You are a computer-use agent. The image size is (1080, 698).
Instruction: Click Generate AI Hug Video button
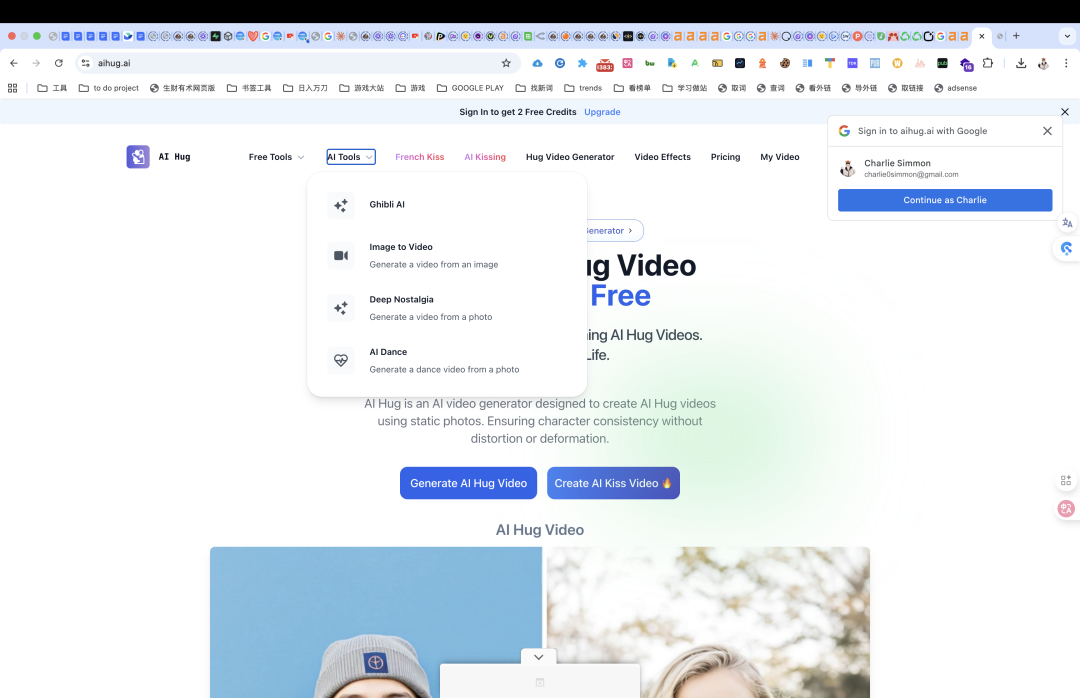[x=468, y=483]
